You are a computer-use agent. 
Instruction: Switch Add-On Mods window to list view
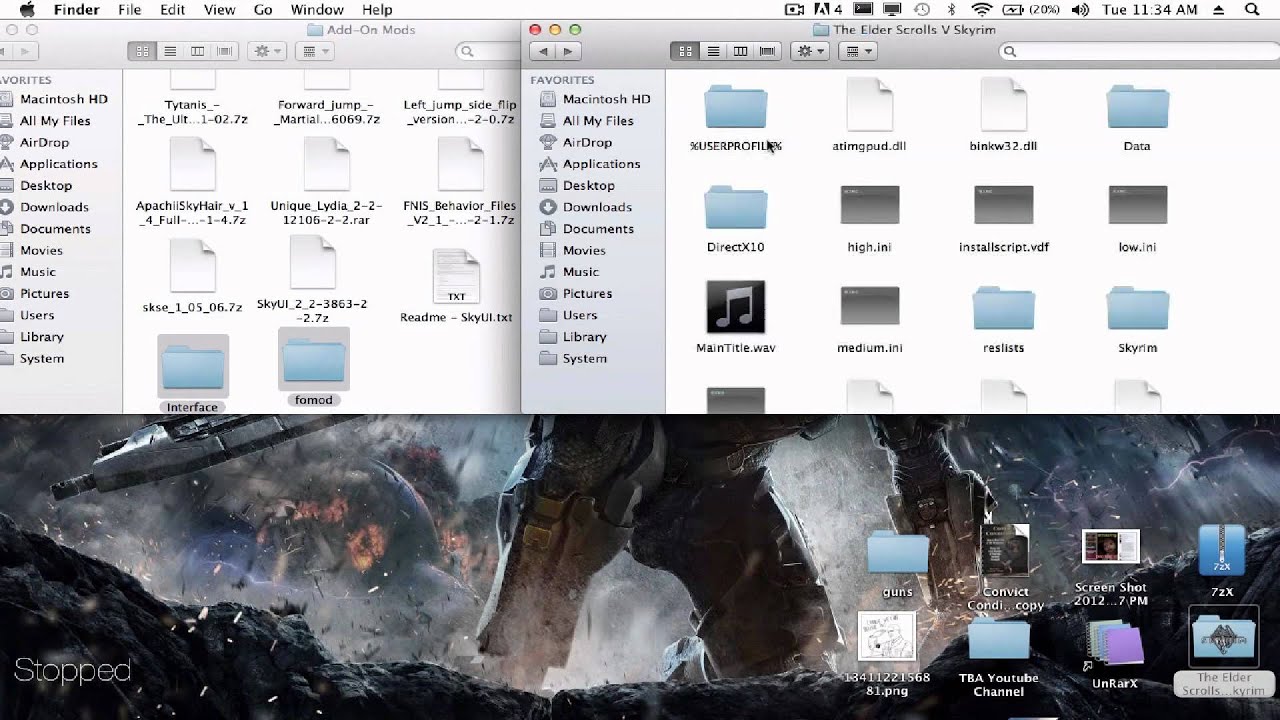click(170, 51)
